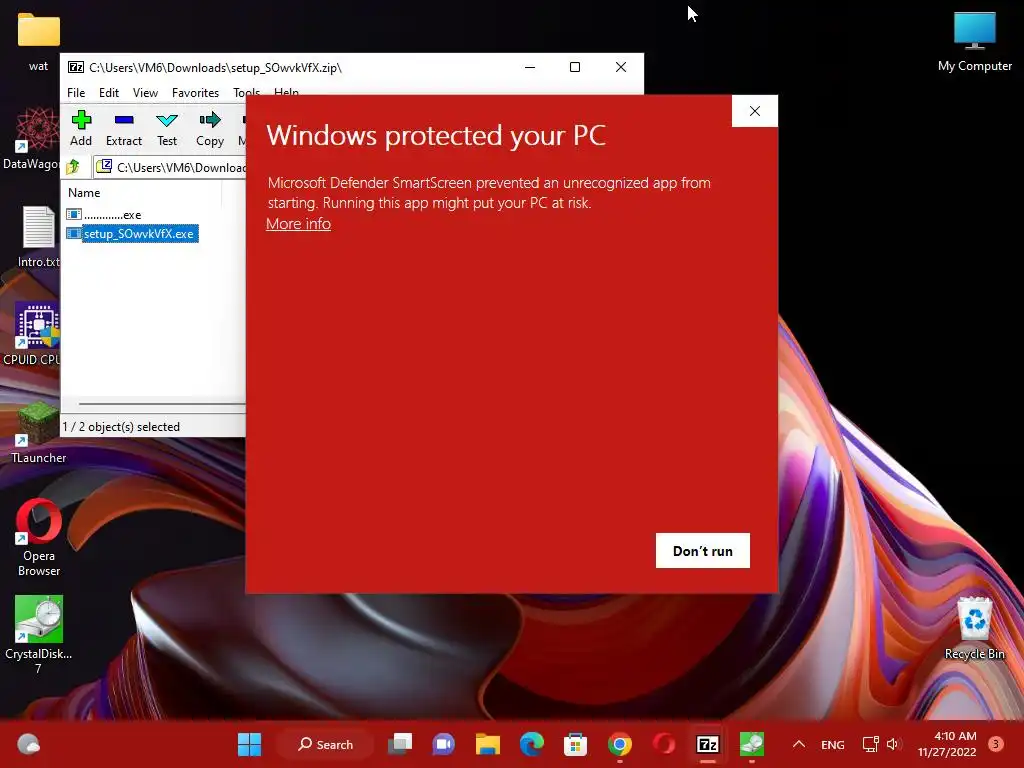Click the 7-Zip address path field
The height and width of the screenshot is (768, 1024).
(171, 167)
